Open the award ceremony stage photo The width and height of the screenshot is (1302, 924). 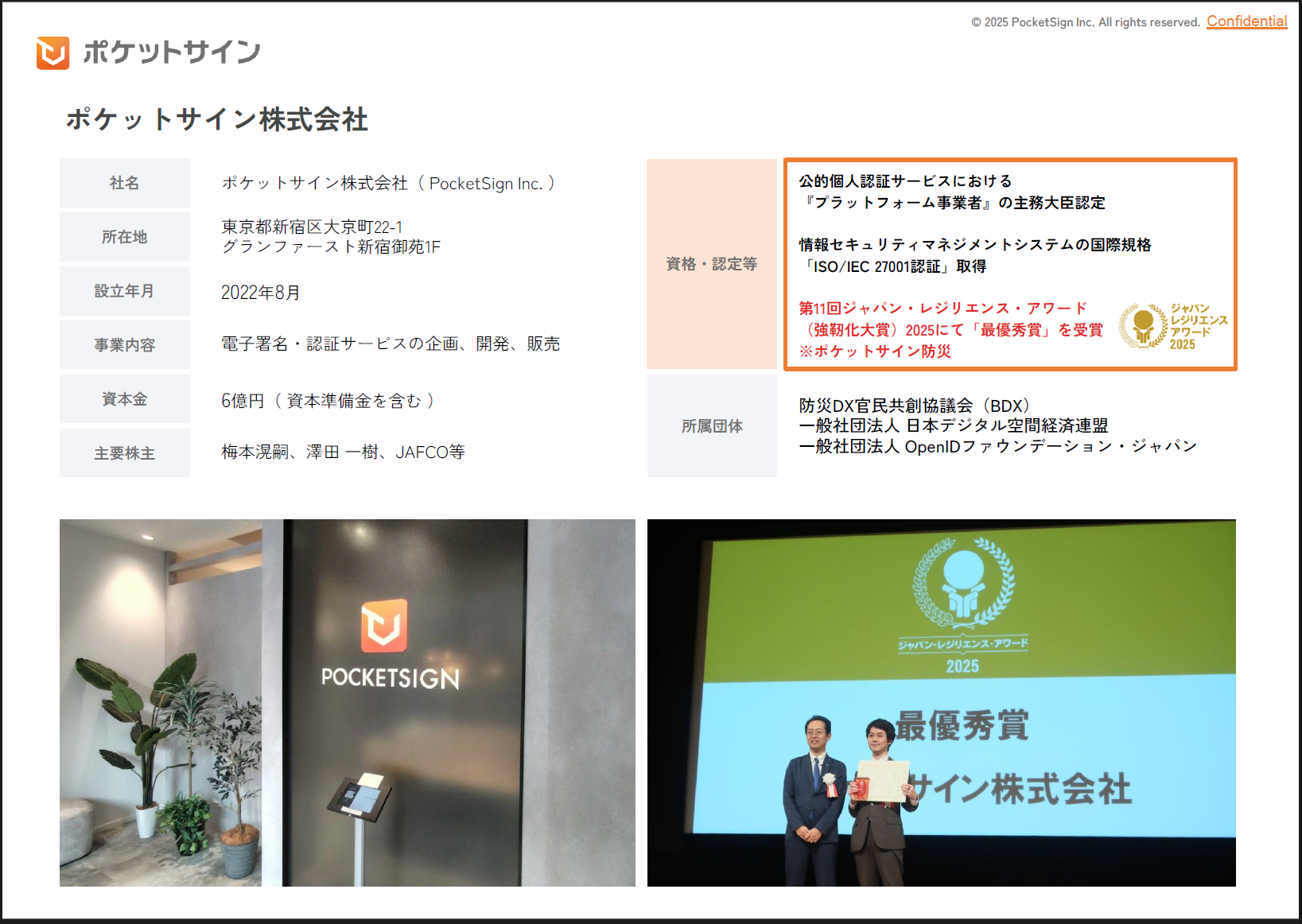click(941, 702)
